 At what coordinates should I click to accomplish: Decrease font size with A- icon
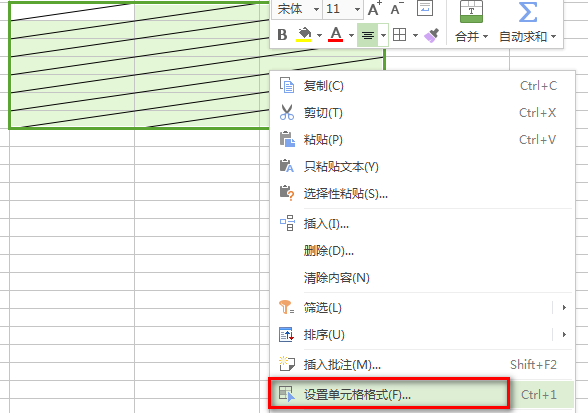click(x=397, y=9)
